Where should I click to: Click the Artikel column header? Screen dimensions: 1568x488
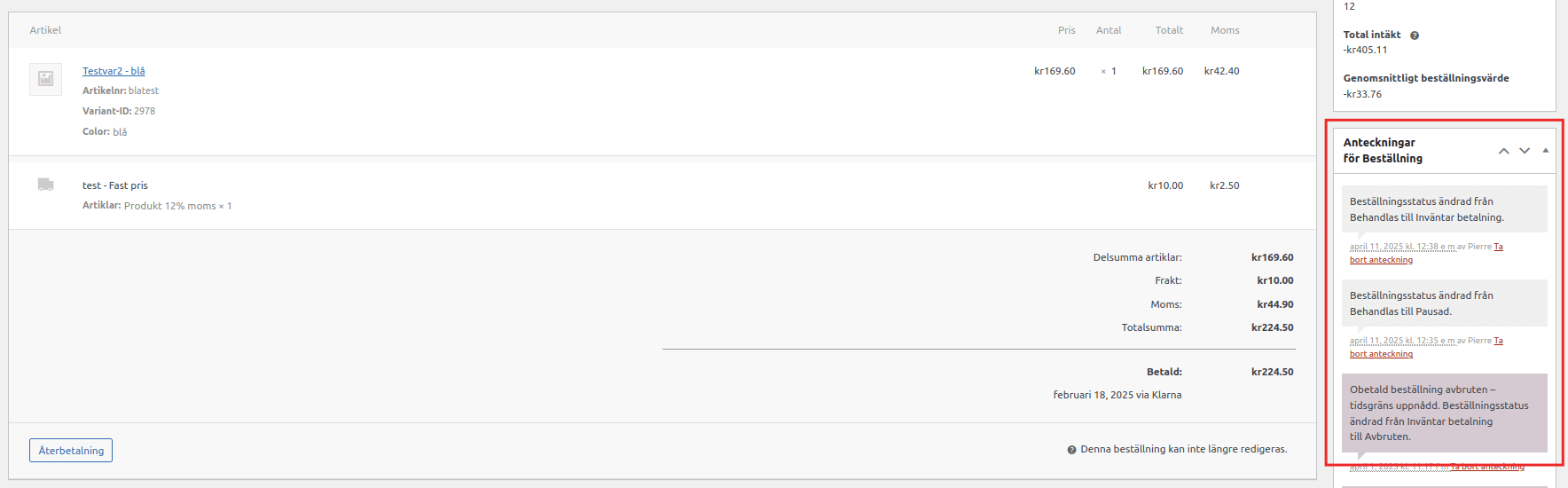45,30
